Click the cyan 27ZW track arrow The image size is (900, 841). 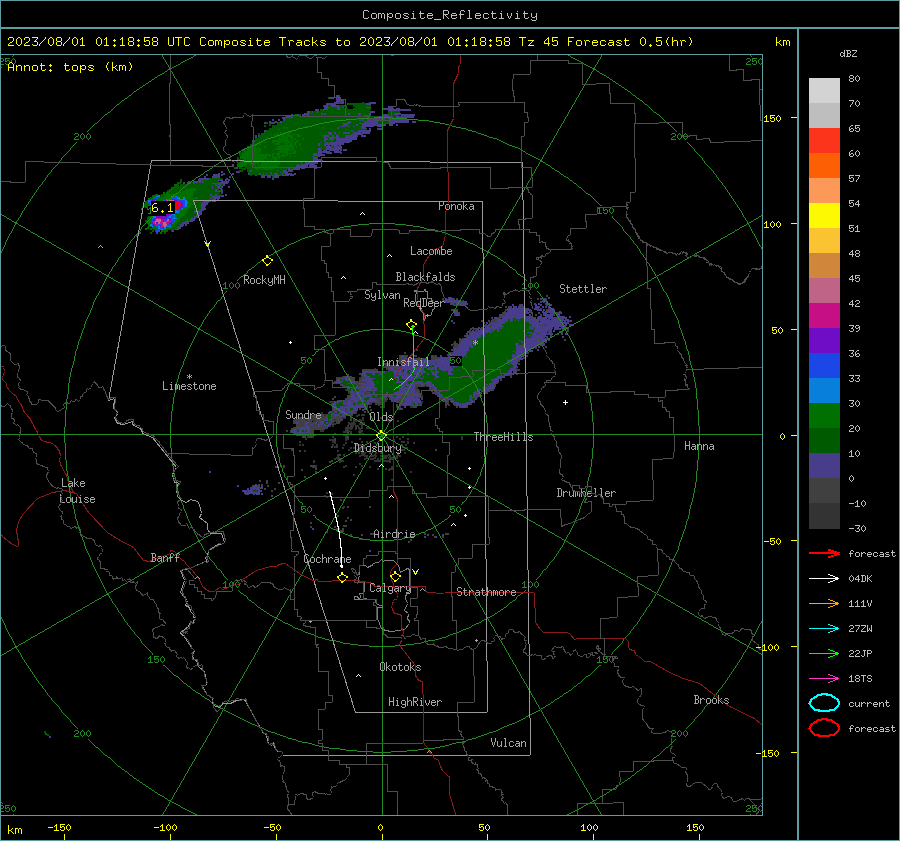(x=824, y=628)
